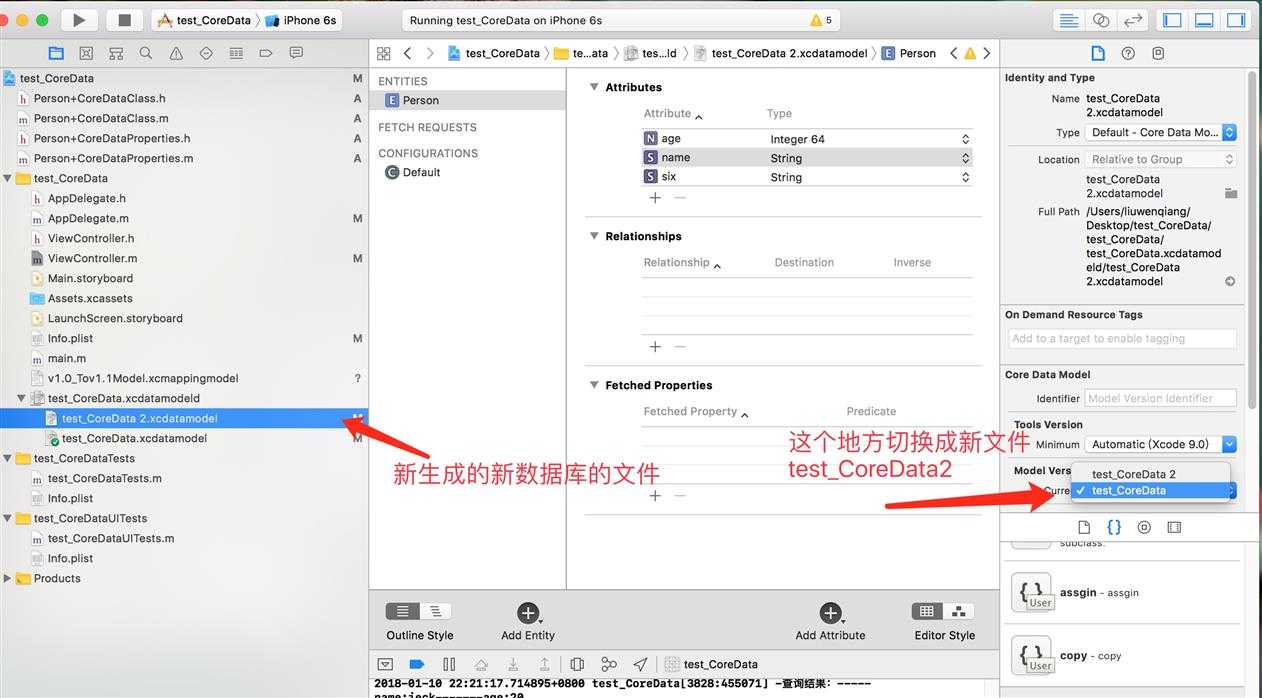This screenshot has height=698, width=1262.
Task: Switch editor style to table
Action: tap(927, 611)
